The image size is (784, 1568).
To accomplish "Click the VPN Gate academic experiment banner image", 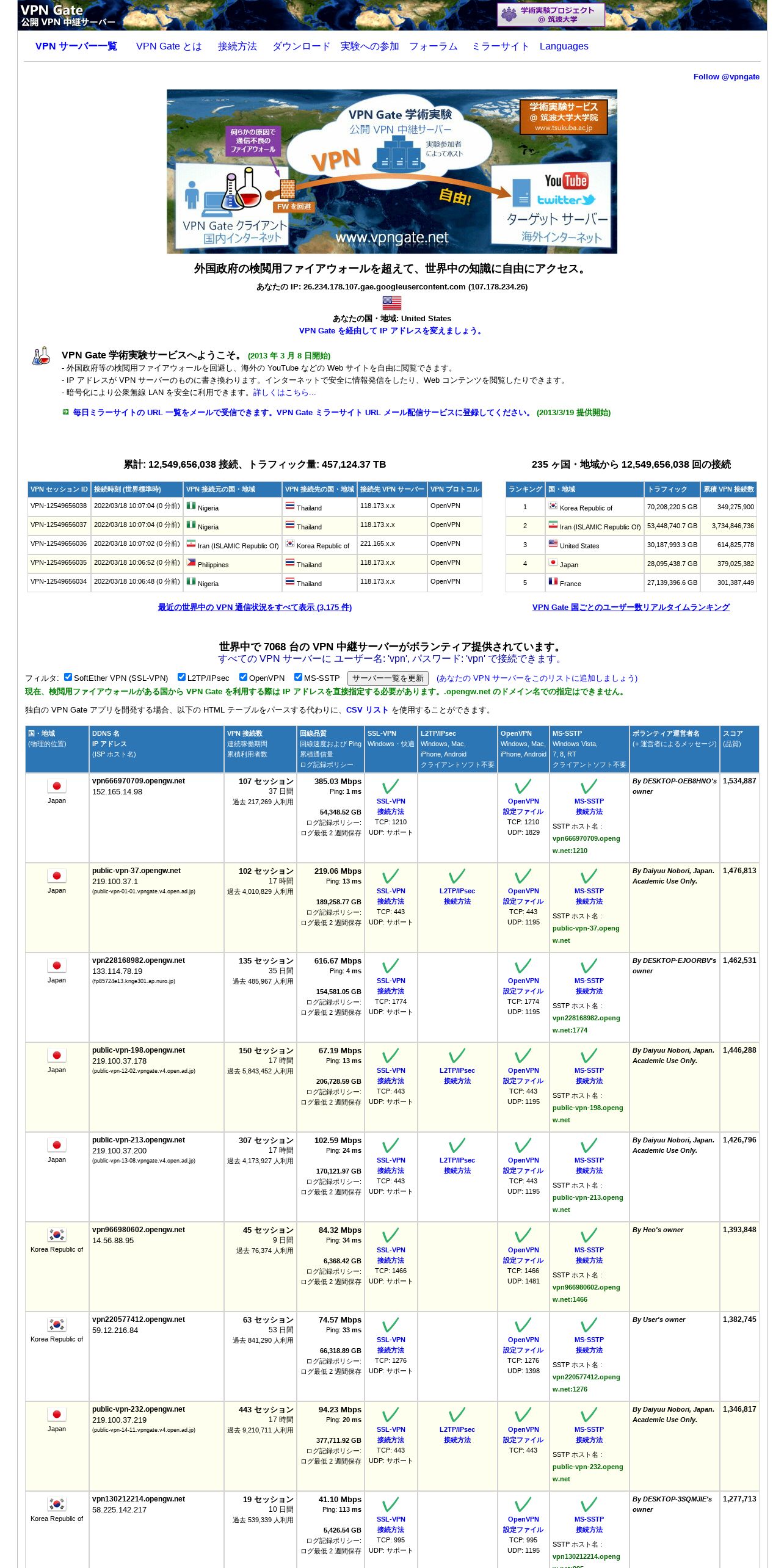I will coord(392,172).
